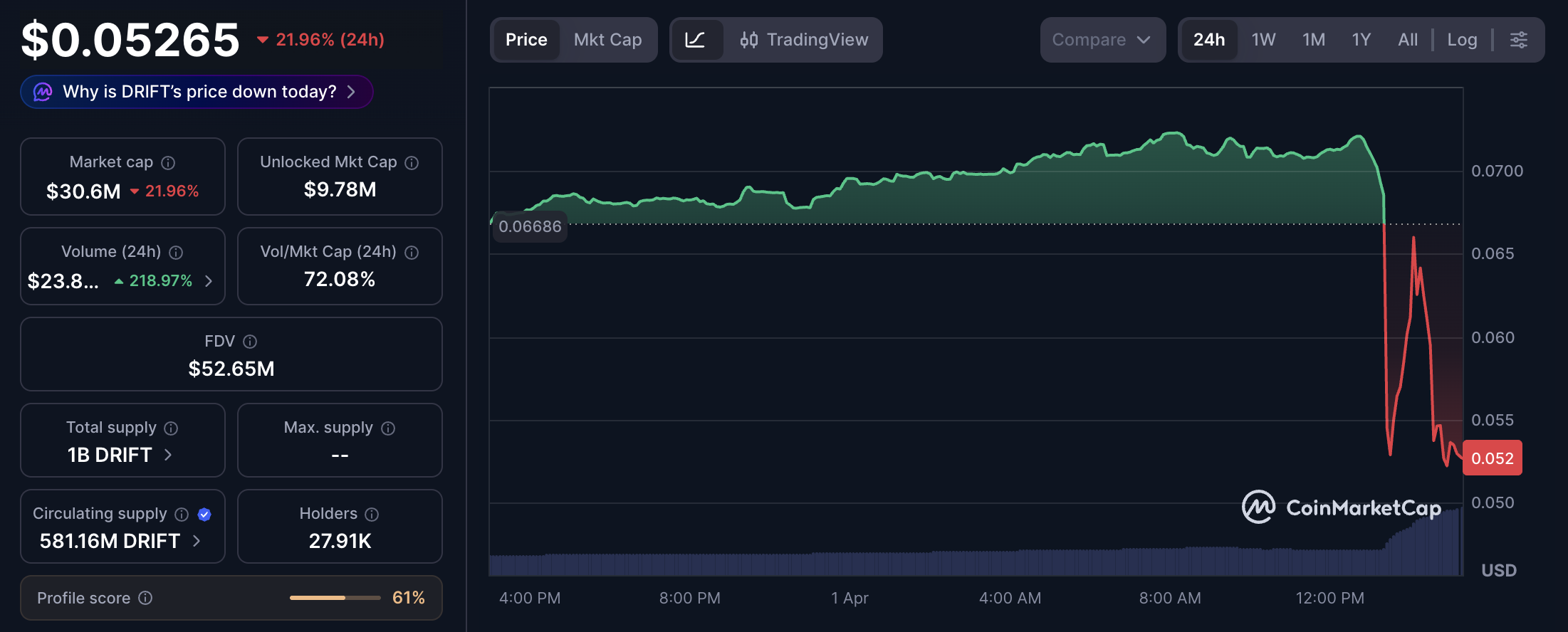Click info icon beside Unlocked Mkt Cap
Image resolution: width=1568 pixels, height=632 pixels.
click(412, 163)
